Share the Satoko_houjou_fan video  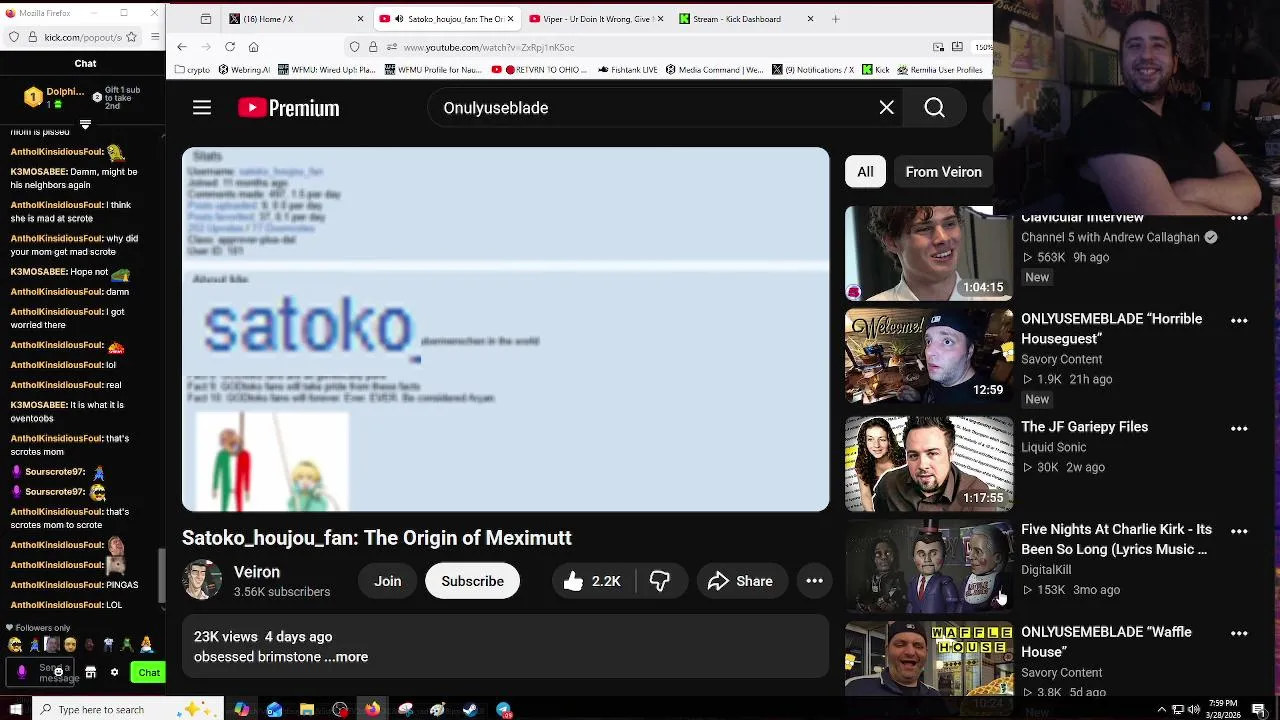click(x=740, y=581)
